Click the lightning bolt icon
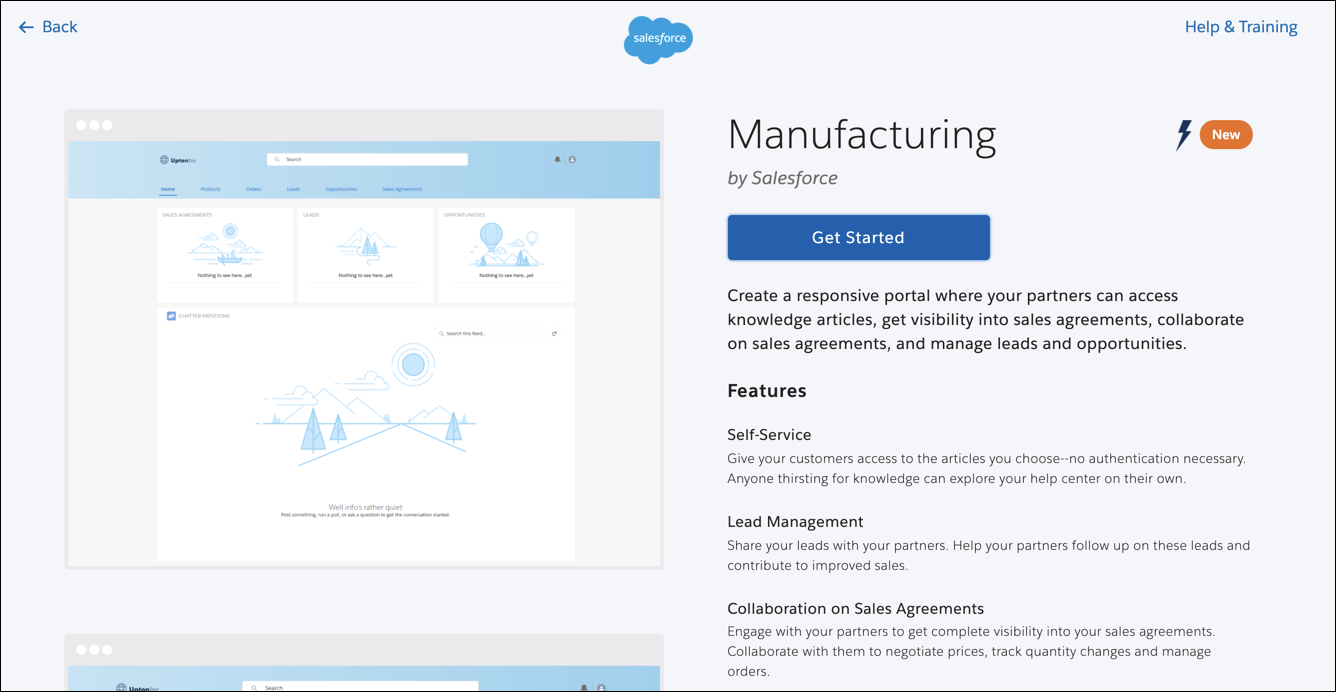The height and width of the screenshot is (692, 1336). [x=1184, y=135]
